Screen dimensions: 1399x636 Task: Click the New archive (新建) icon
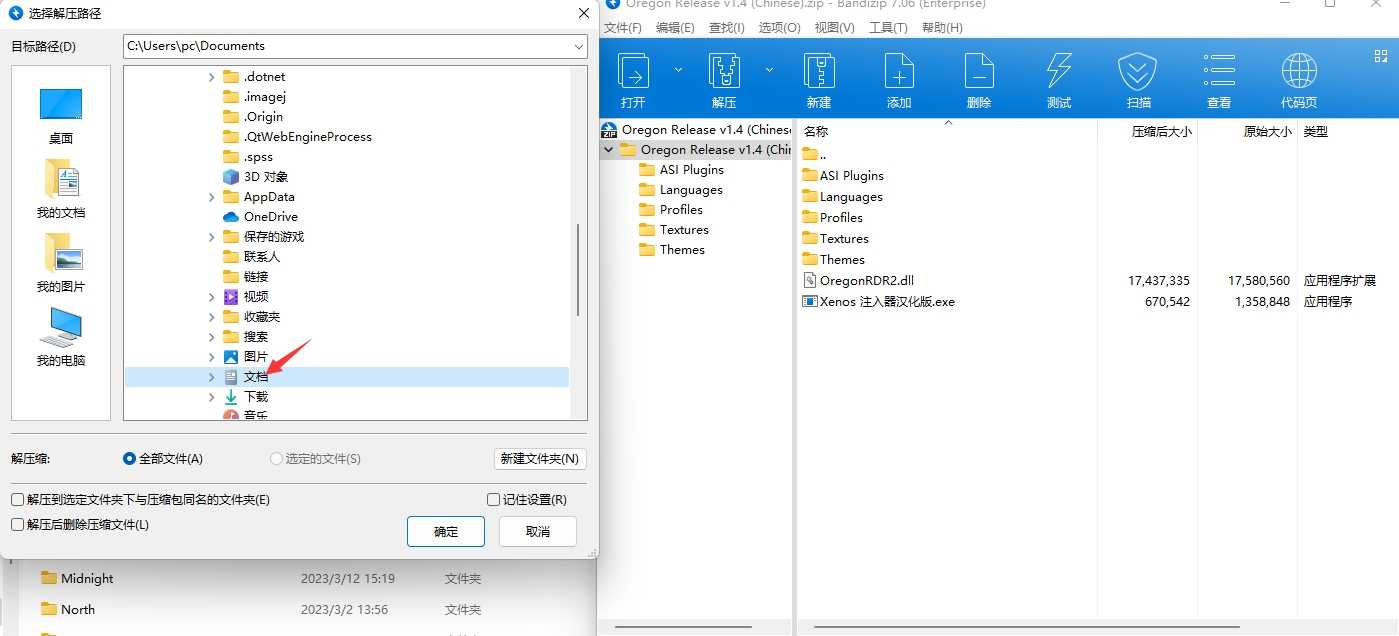(819, 72)
